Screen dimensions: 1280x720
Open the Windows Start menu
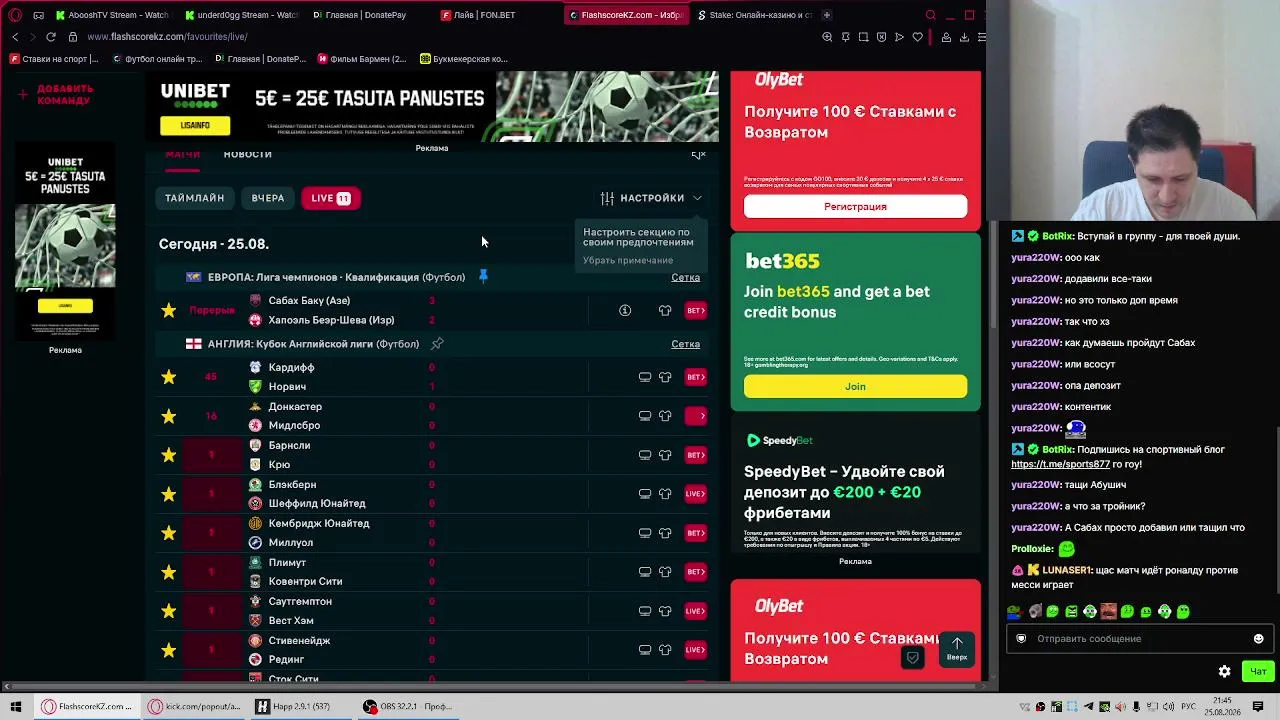coord(15,706)
